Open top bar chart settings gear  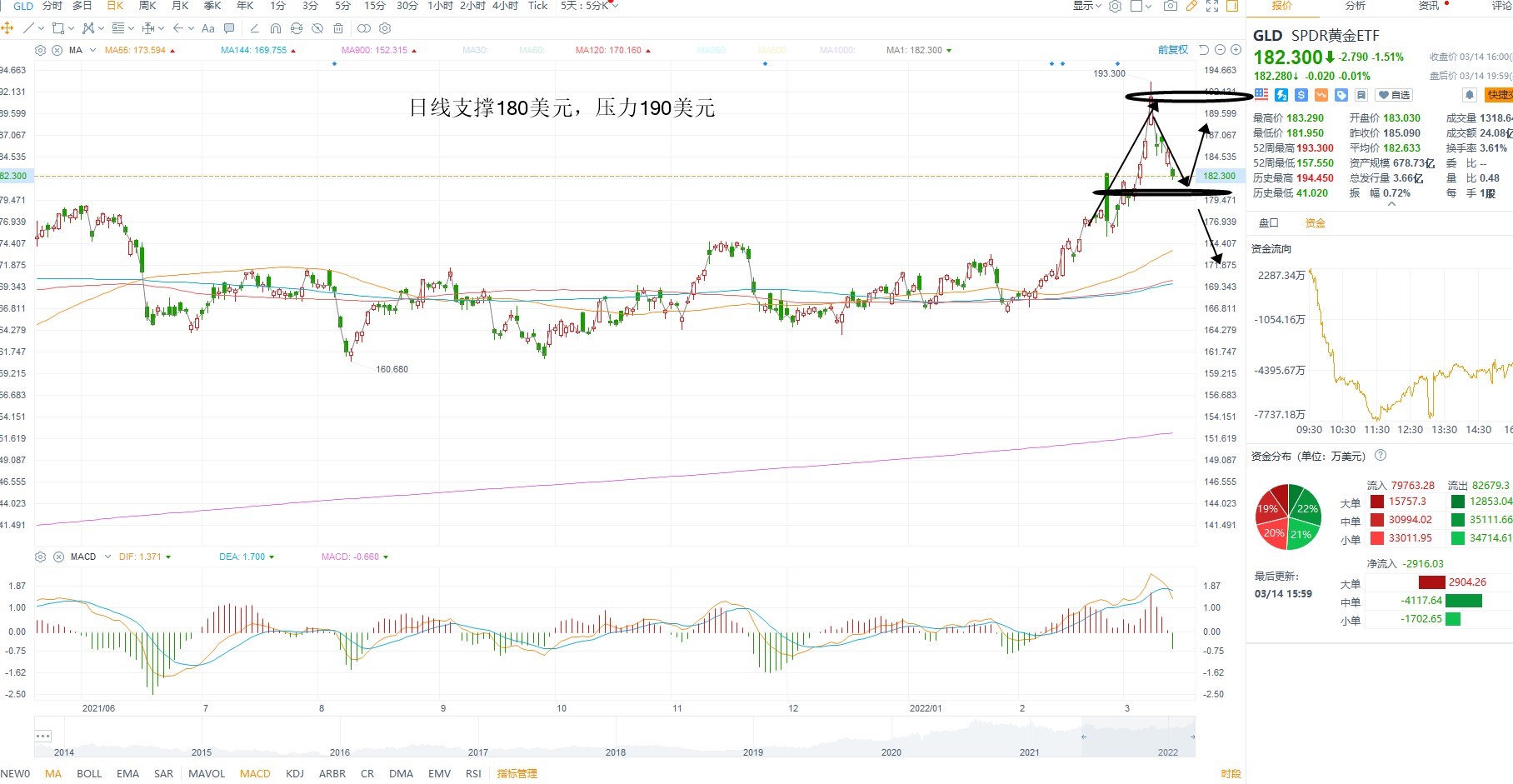pyautogui.click(x=1115, y=6)
